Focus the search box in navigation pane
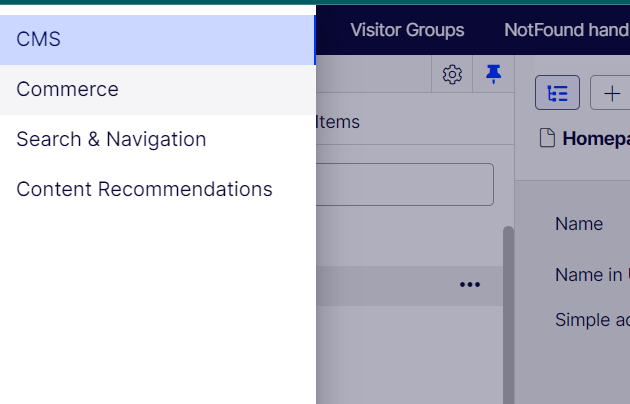 pyautogui.click(x=405, y=185)
